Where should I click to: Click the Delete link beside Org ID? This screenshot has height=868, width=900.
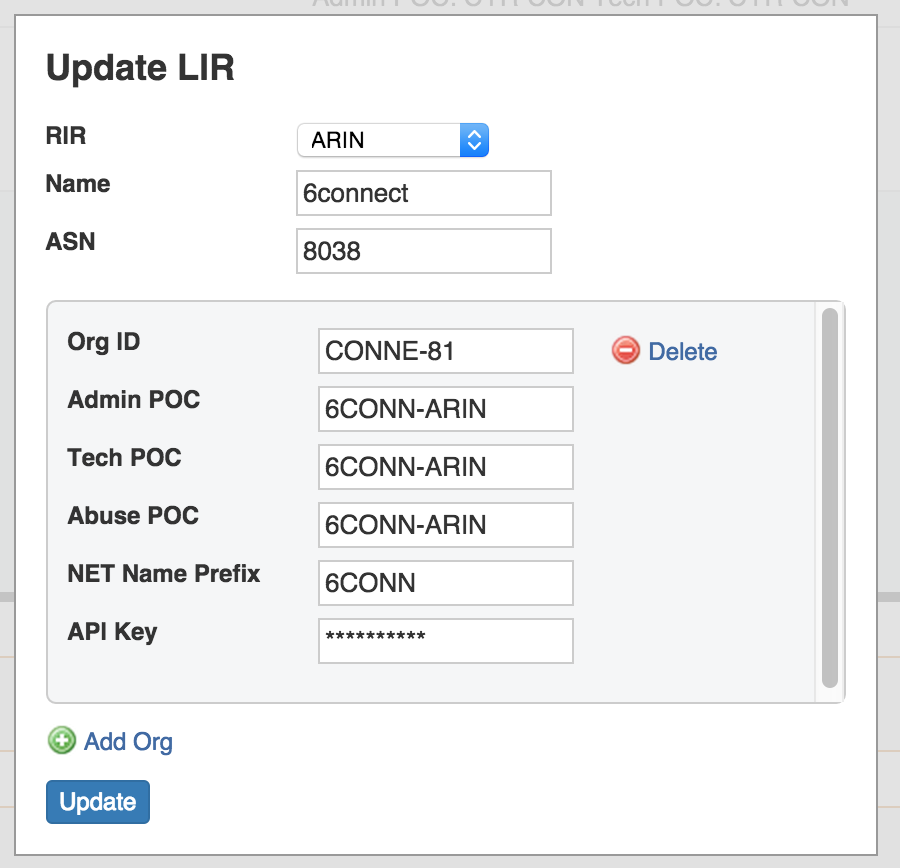(x=682, y=352)
